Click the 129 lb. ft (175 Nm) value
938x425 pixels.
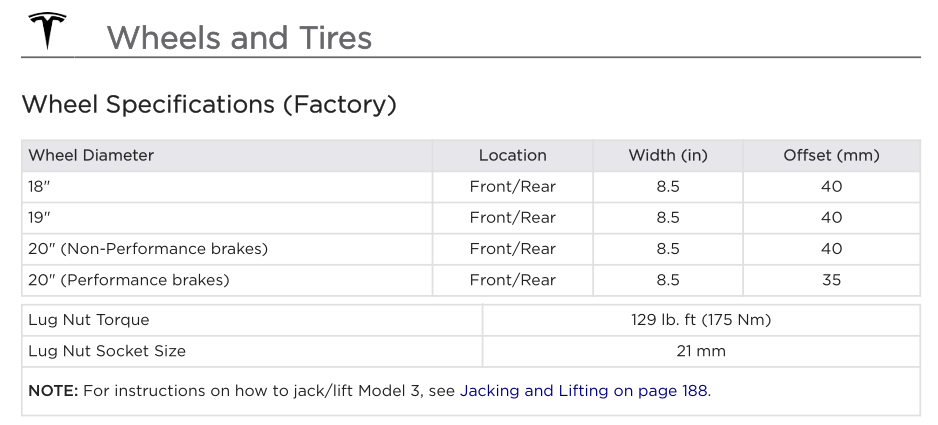coord(701,320)
